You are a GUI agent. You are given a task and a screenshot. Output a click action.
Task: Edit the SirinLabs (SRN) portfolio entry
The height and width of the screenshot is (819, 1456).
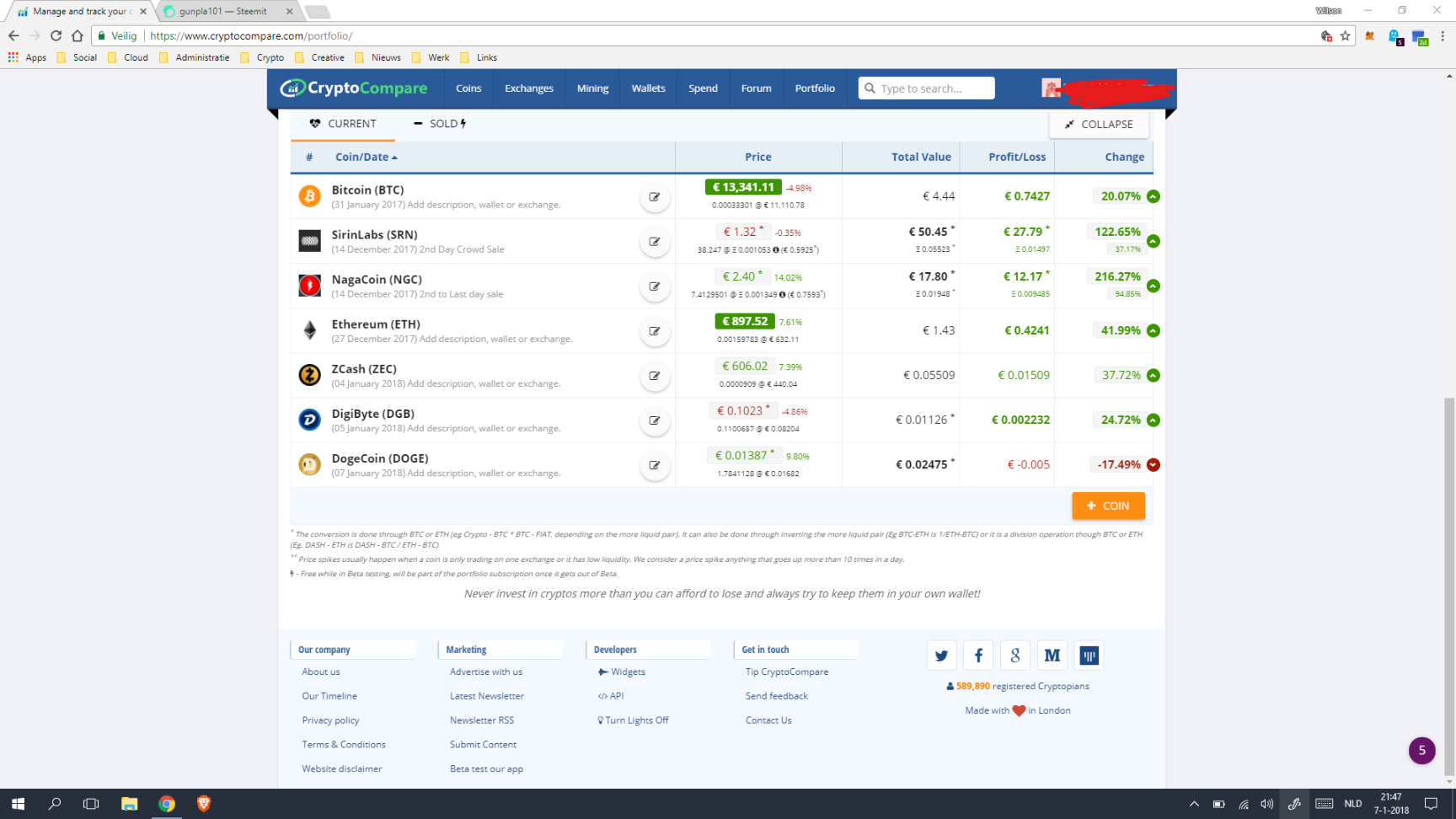655,242
